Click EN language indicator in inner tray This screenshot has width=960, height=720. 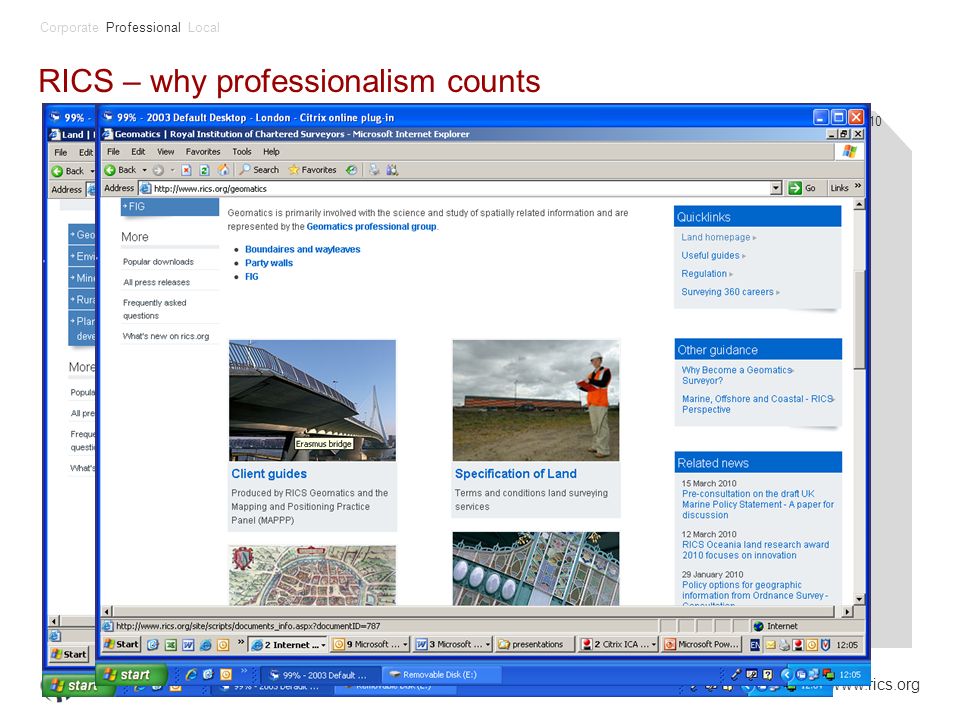(755, 644)
